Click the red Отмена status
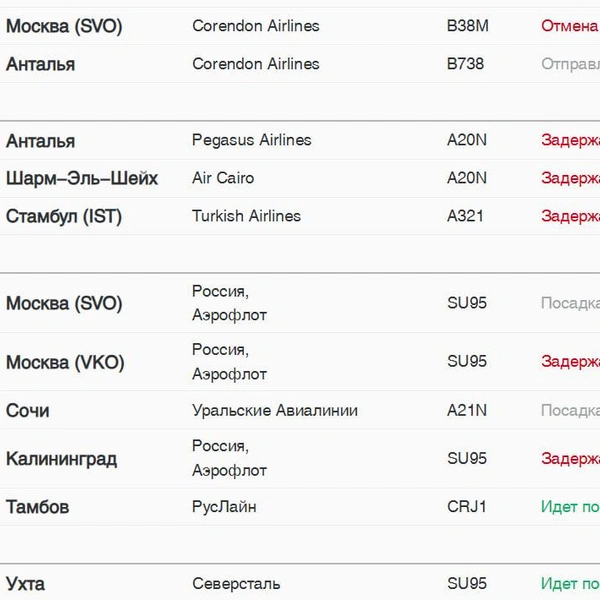The height and width of the screenshot is (600, 600). click(570, 26)
